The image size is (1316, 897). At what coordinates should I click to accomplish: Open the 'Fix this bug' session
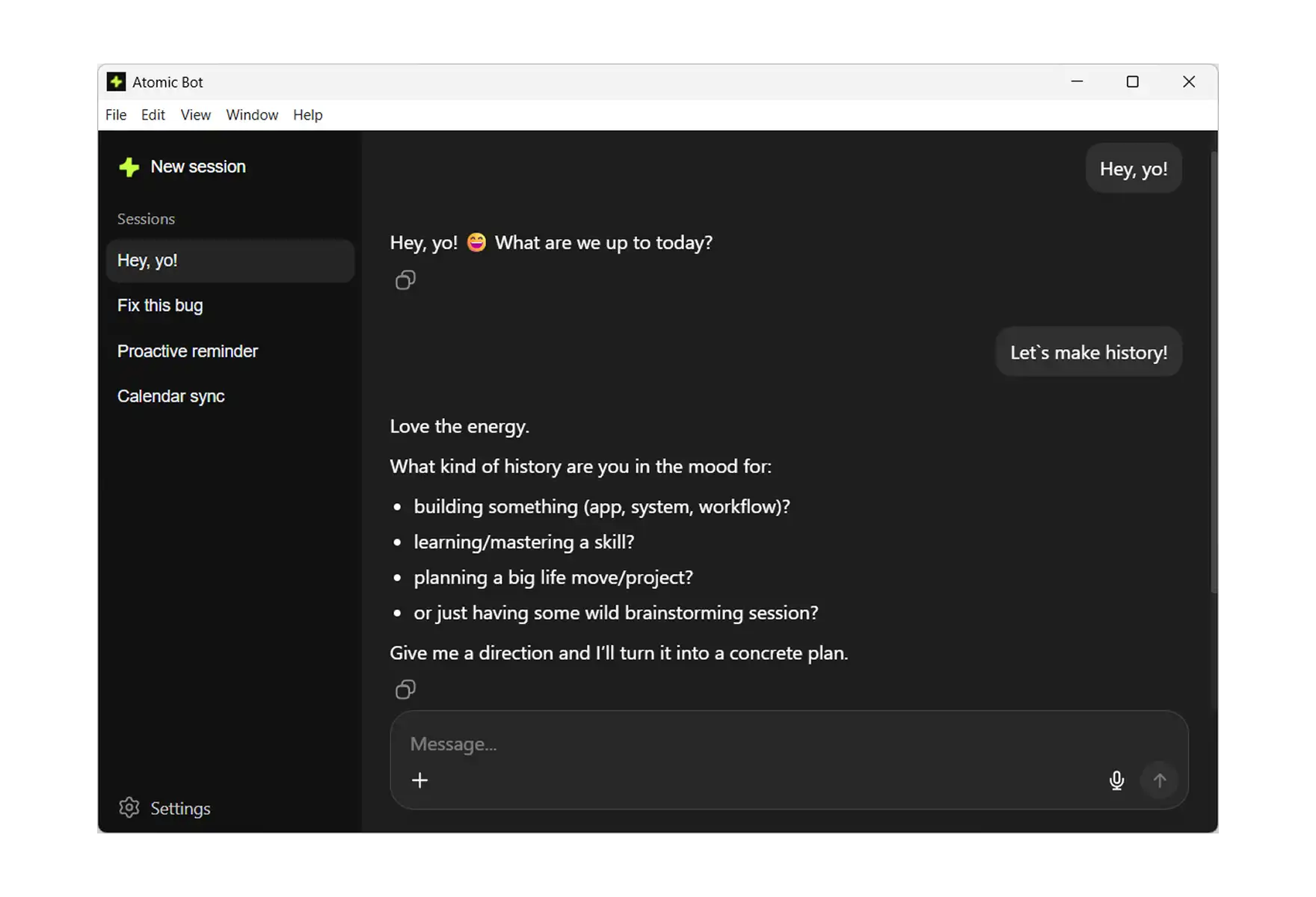160,305
